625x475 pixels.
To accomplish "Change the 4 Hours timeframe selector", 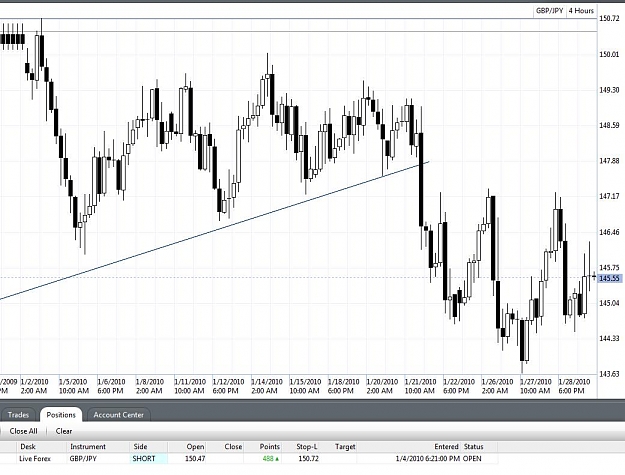I will (581, 11).
